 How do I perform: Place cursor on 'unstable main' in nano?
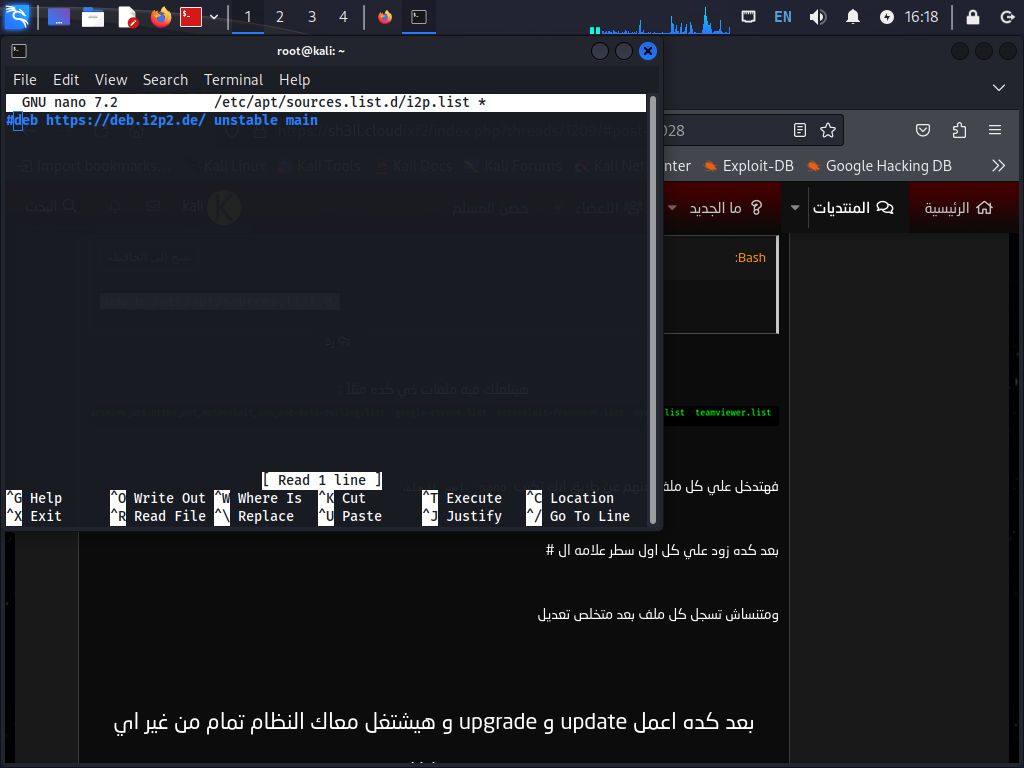[x=266, y=120]
